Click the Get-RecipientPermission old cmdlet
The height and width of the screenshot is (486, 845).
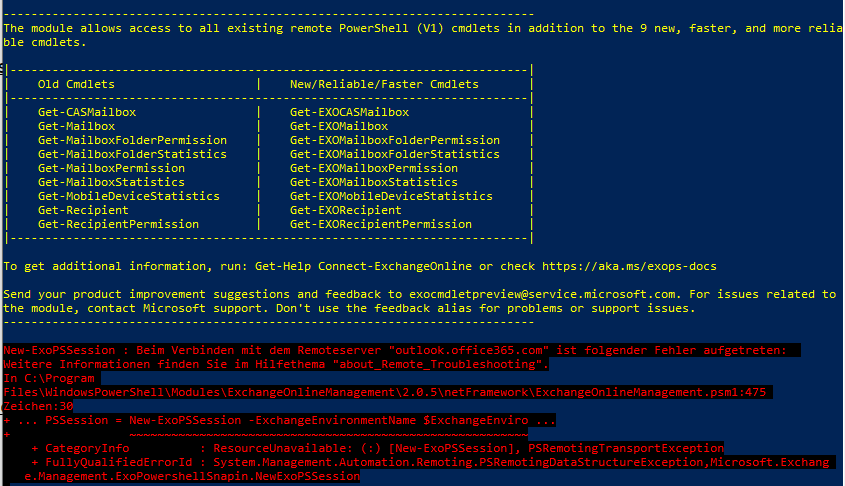(x=118, y=225)
